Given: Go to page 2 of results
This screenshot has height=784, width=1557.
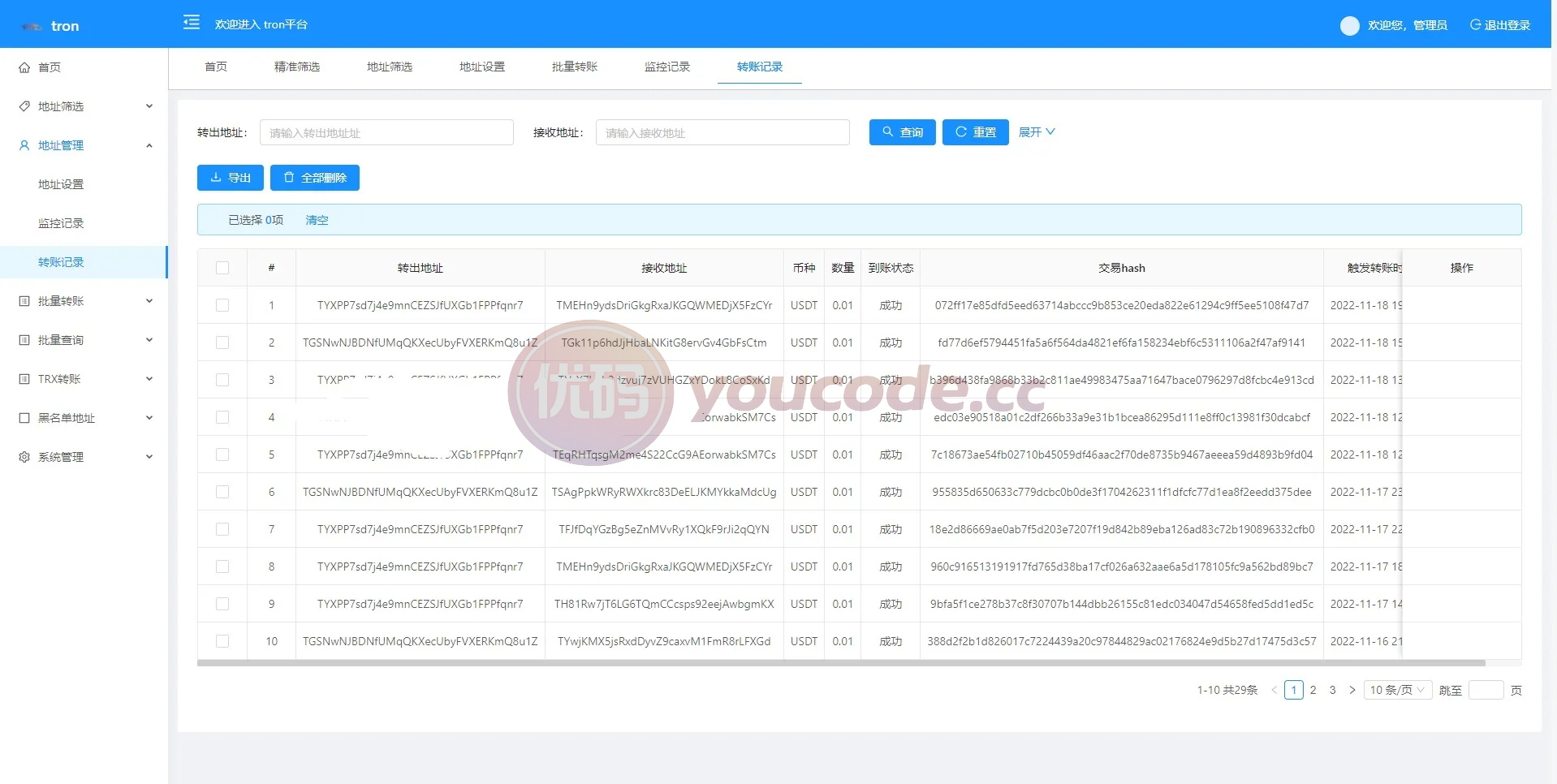Looking at the screenshot, I should (x=1313, y=690).
